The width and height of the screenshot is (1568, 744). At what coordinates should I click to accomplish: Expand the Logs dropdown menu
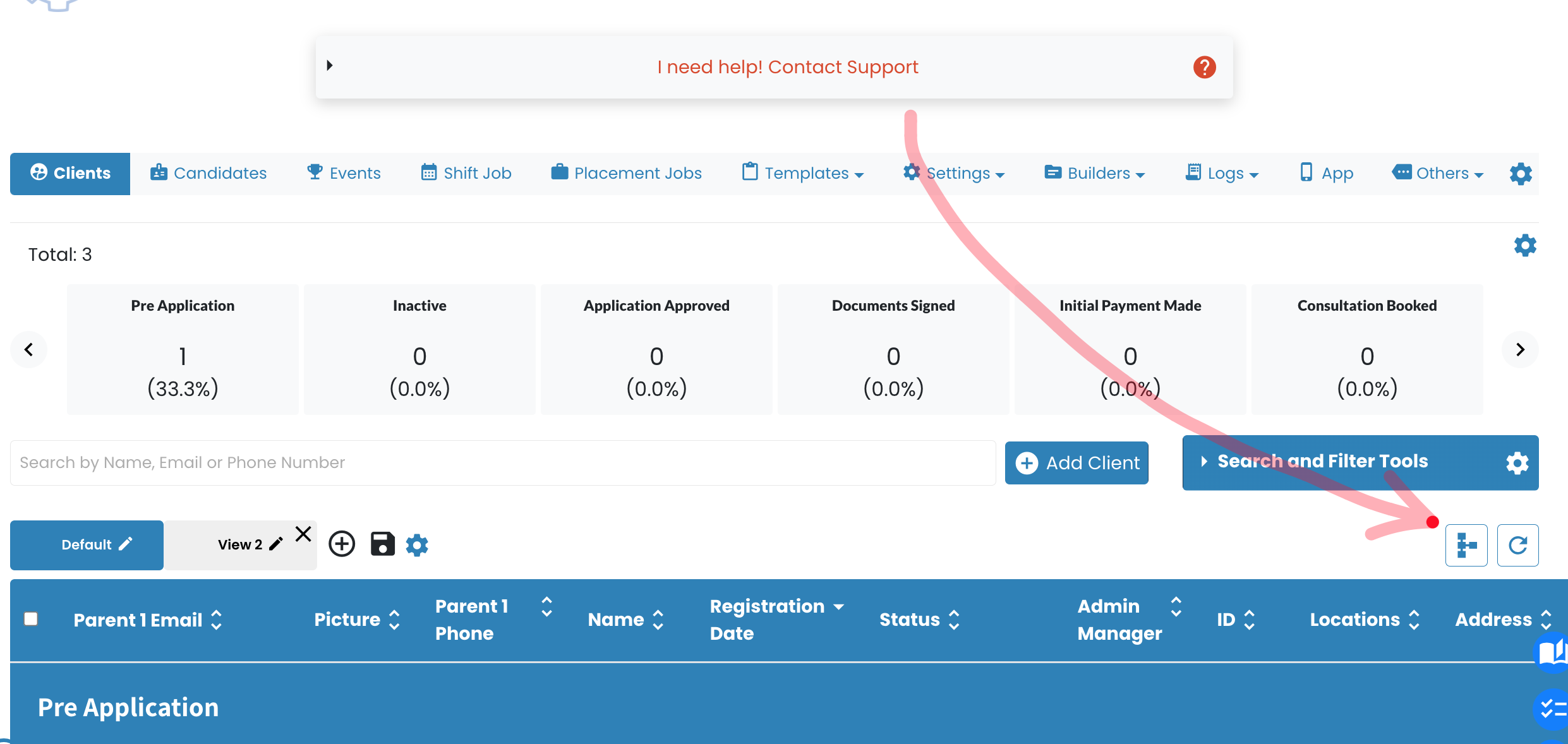[1222, 173]
